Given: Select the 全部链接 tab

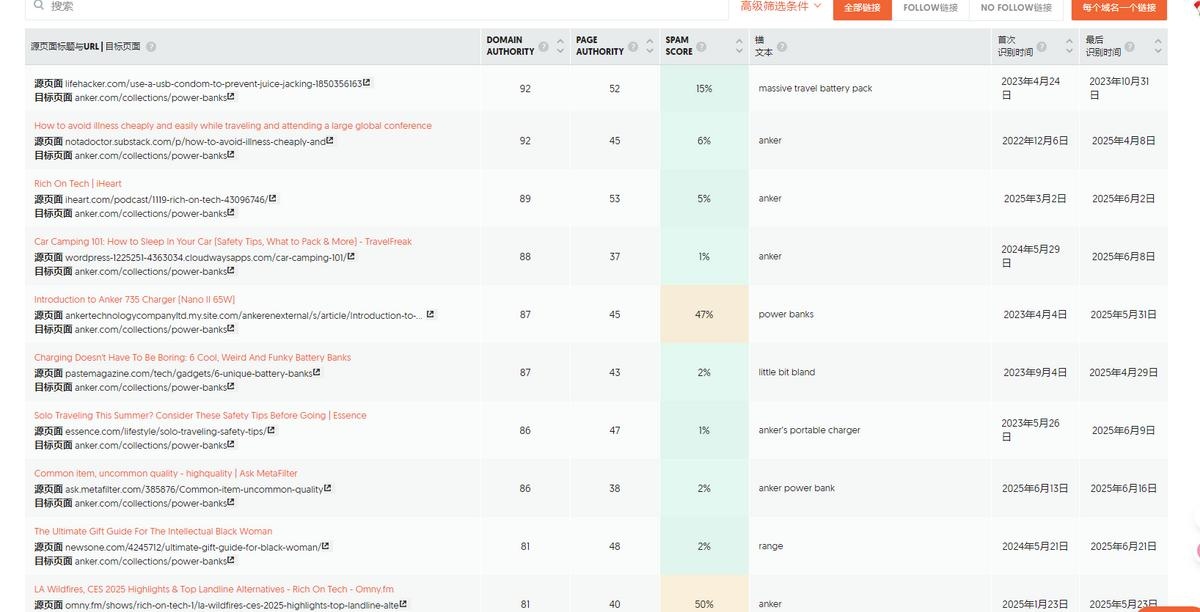Looking at the screenshot, I should (x=862, y=8).
